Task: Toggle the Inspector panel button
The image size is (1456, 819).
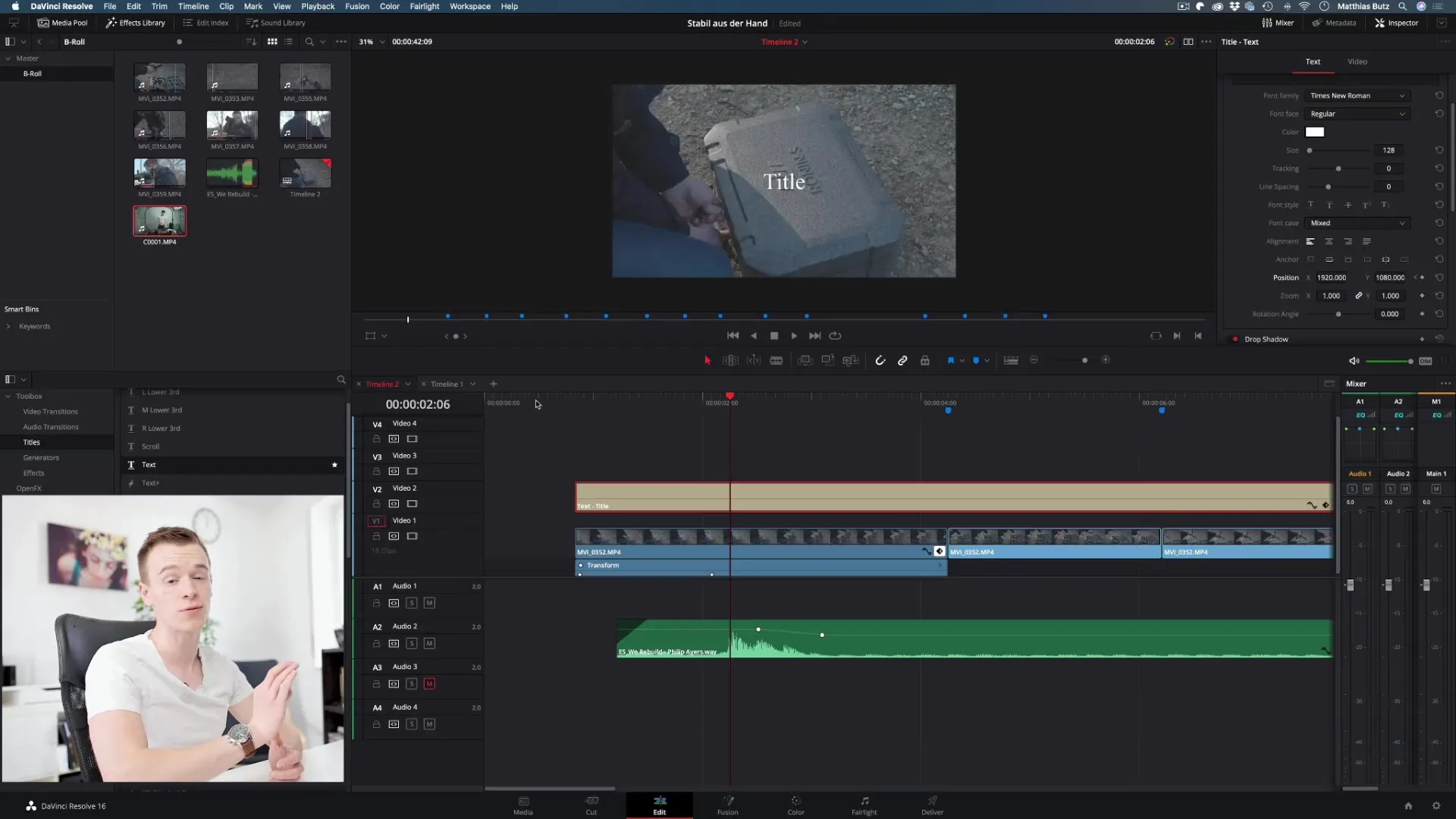Action: pos(1396,23)
